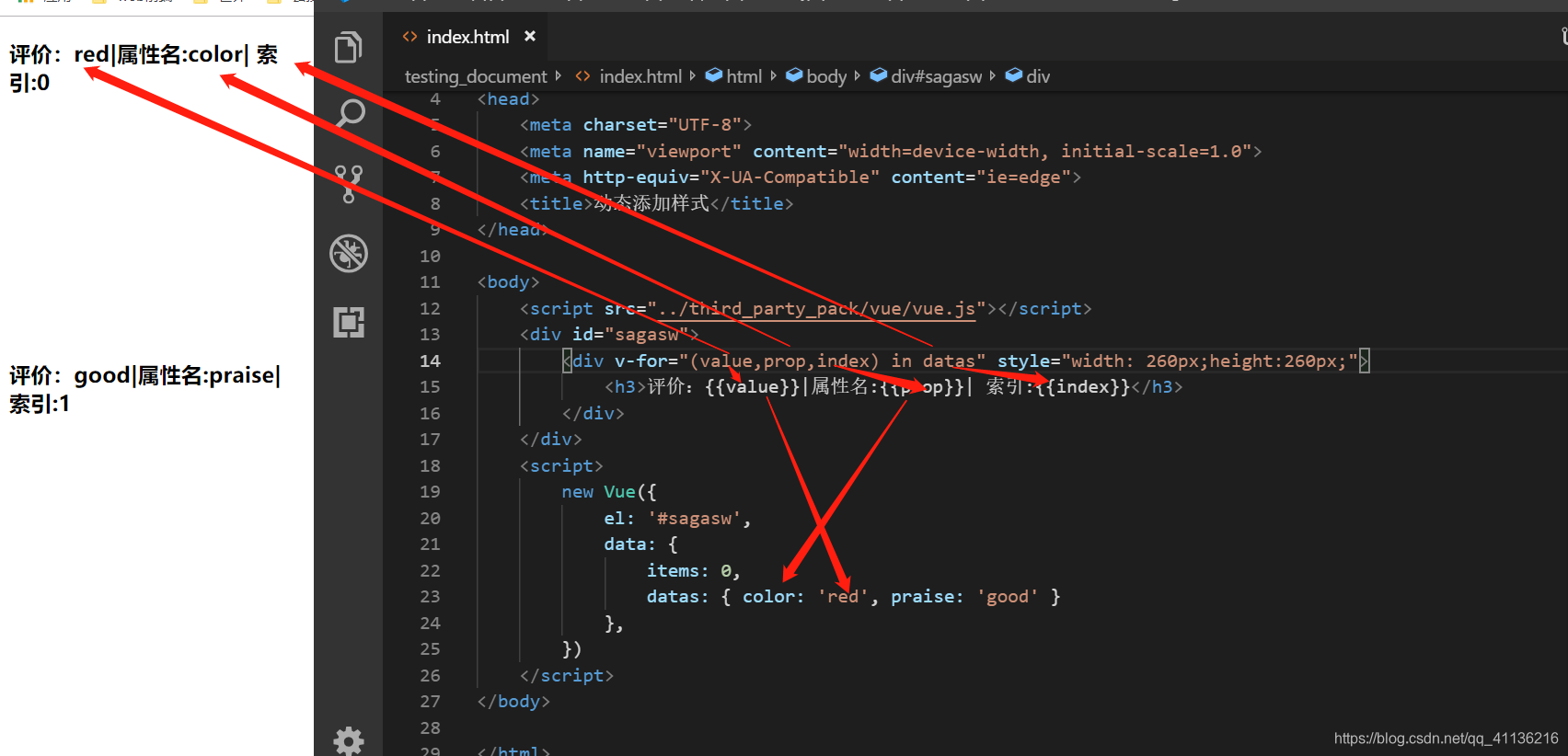Click the rendered heading 评价: good|属性名:praise
The height and width of the screenshot is (756, 1568).
click(x=145, y=389)
